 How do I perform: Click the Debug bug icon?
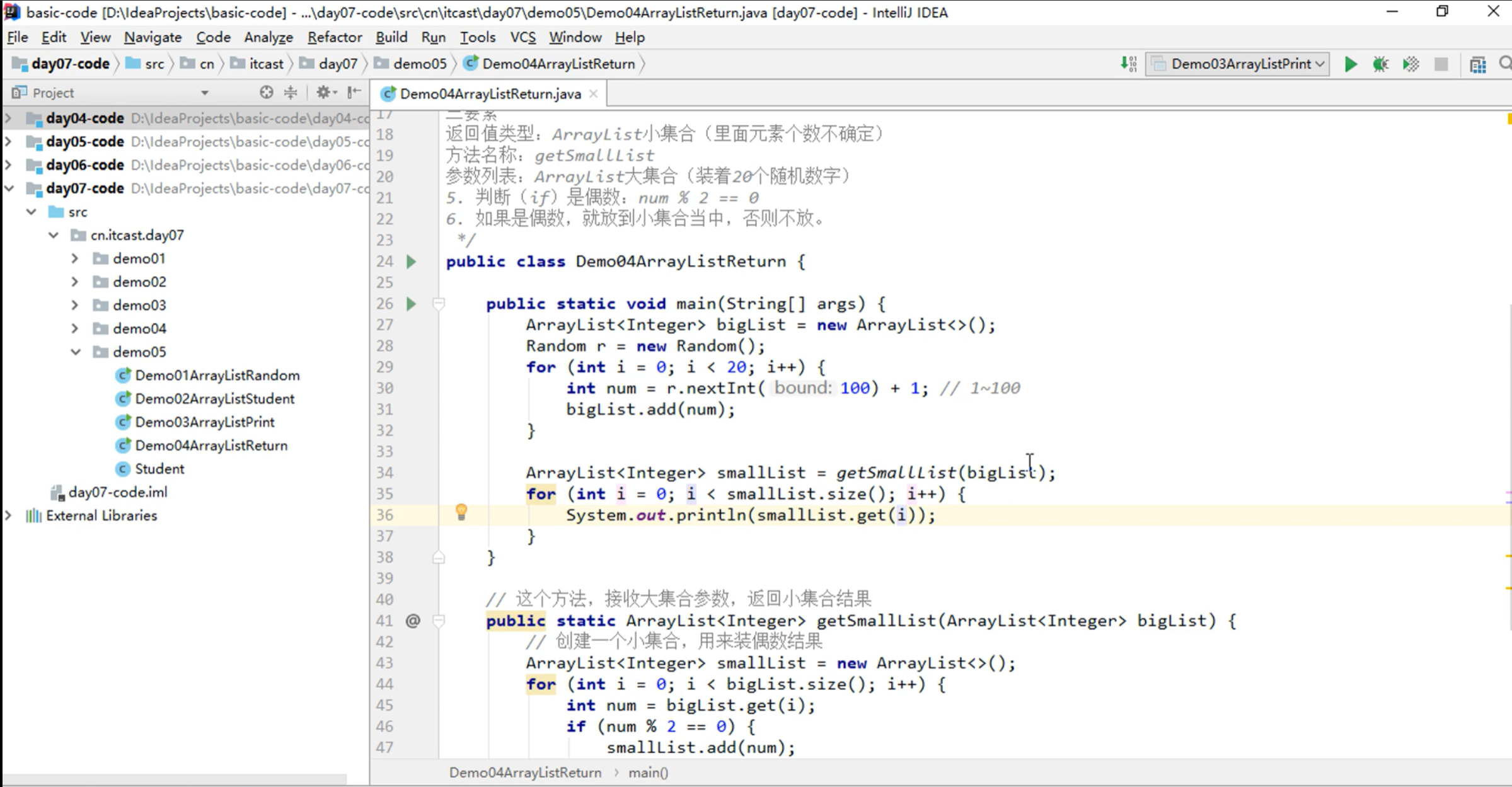pyautogui.click(x=1380, y=64)
